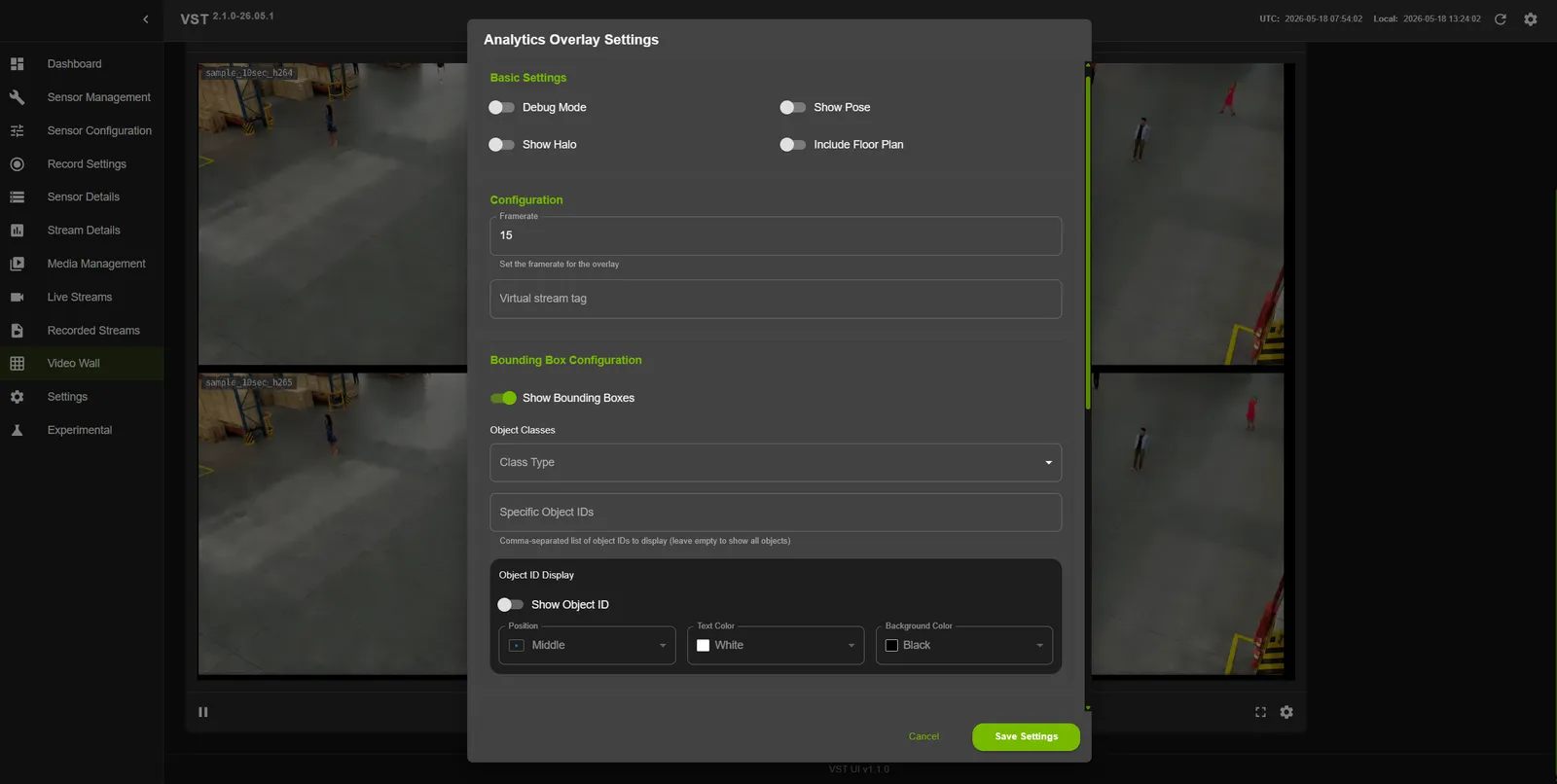Open video wall settings gear below the videos
Image resolution: width=1557 pixels, height=784 pixels.
point(1286,712)
